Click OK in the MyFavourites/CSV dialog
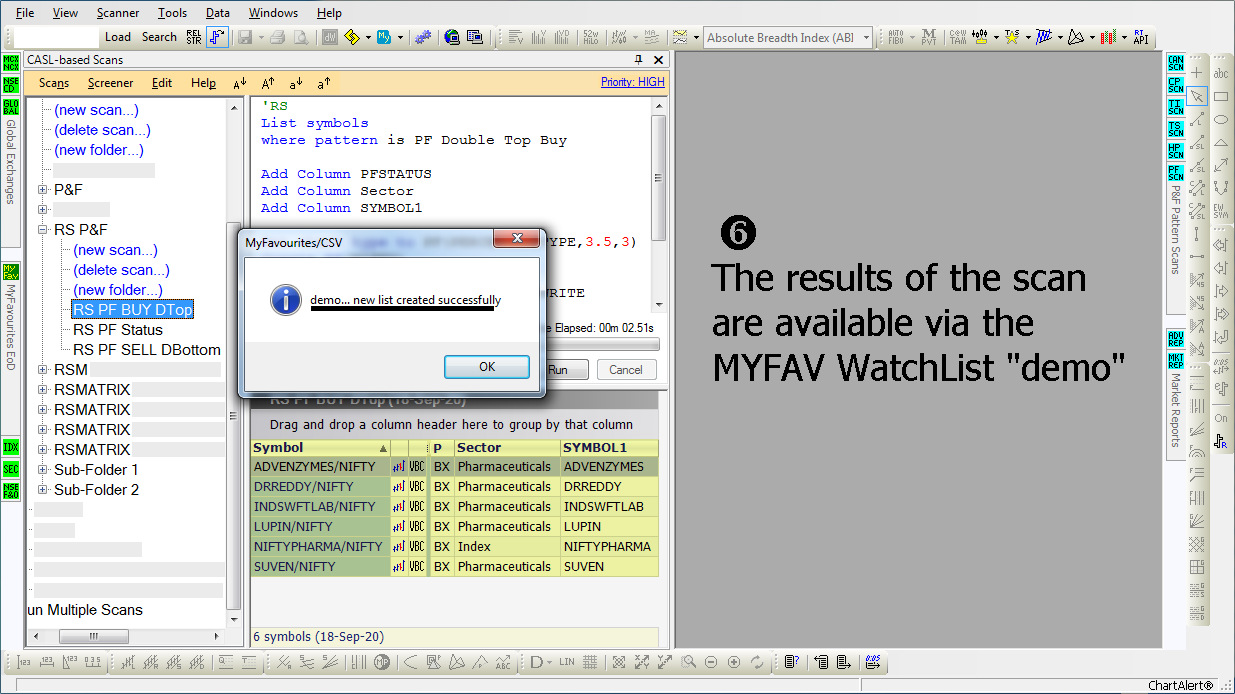 [487, 367]
